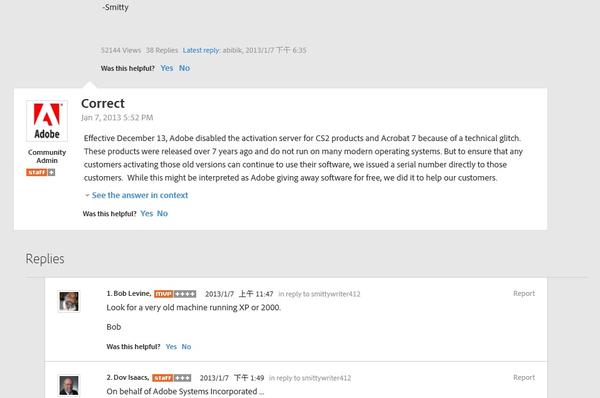Report Bob Levine's reply
This screenshot has height=398, width=600.
pos(524,294)
